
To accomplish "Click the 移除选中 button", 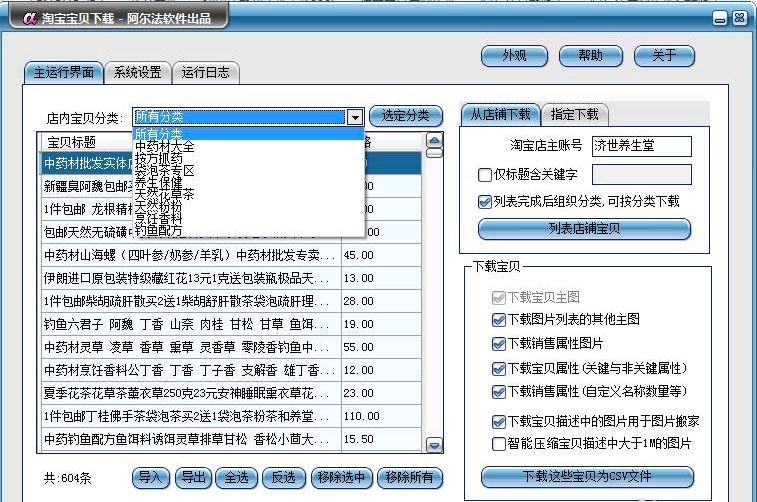I will point(342,478).
